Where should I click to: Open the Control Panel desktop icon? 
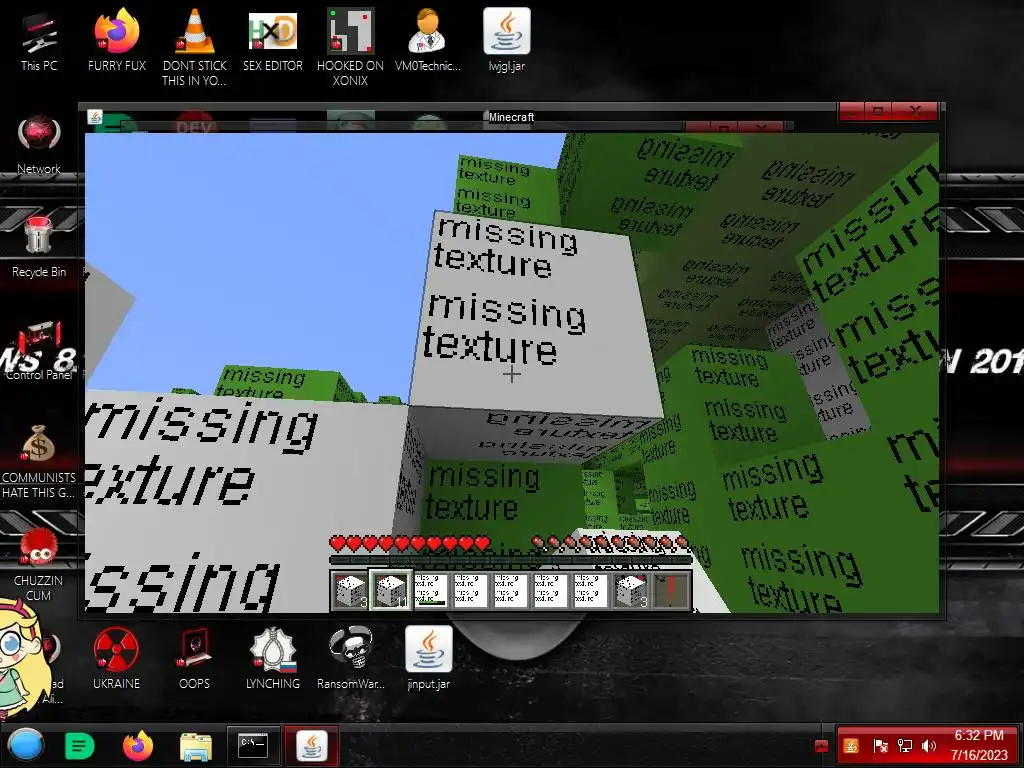tap(39, 349)
